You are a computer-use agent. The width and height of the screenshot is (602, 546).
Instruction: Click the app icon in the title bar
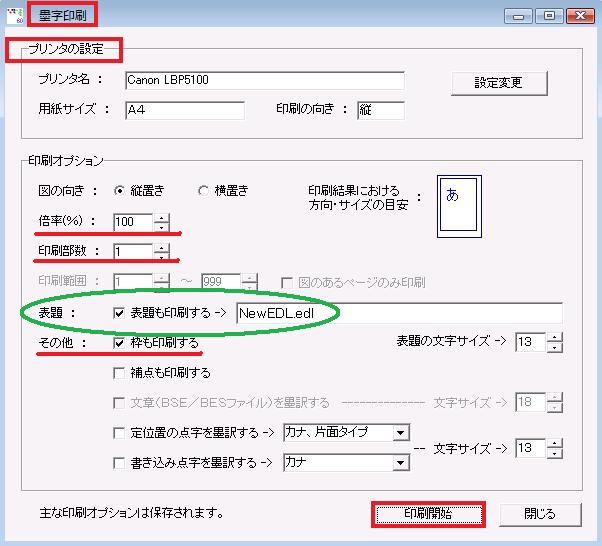point(14,15)
